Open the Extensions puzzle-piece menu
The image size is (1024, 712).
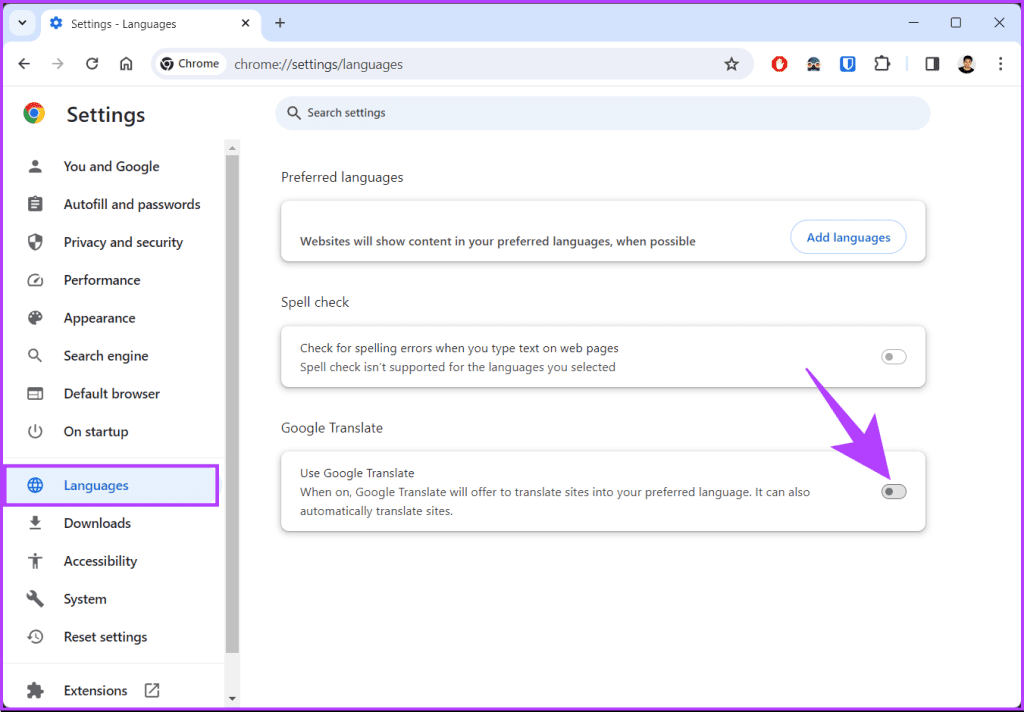coord(882,63)
